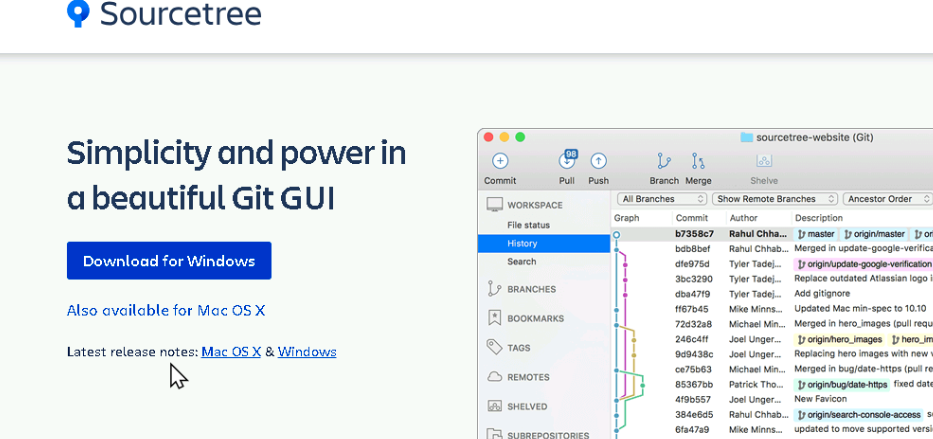Screen dimensions: 933x439
Task: Expand the BOOKMARKS section label
Action: click(x=536, y=318)
